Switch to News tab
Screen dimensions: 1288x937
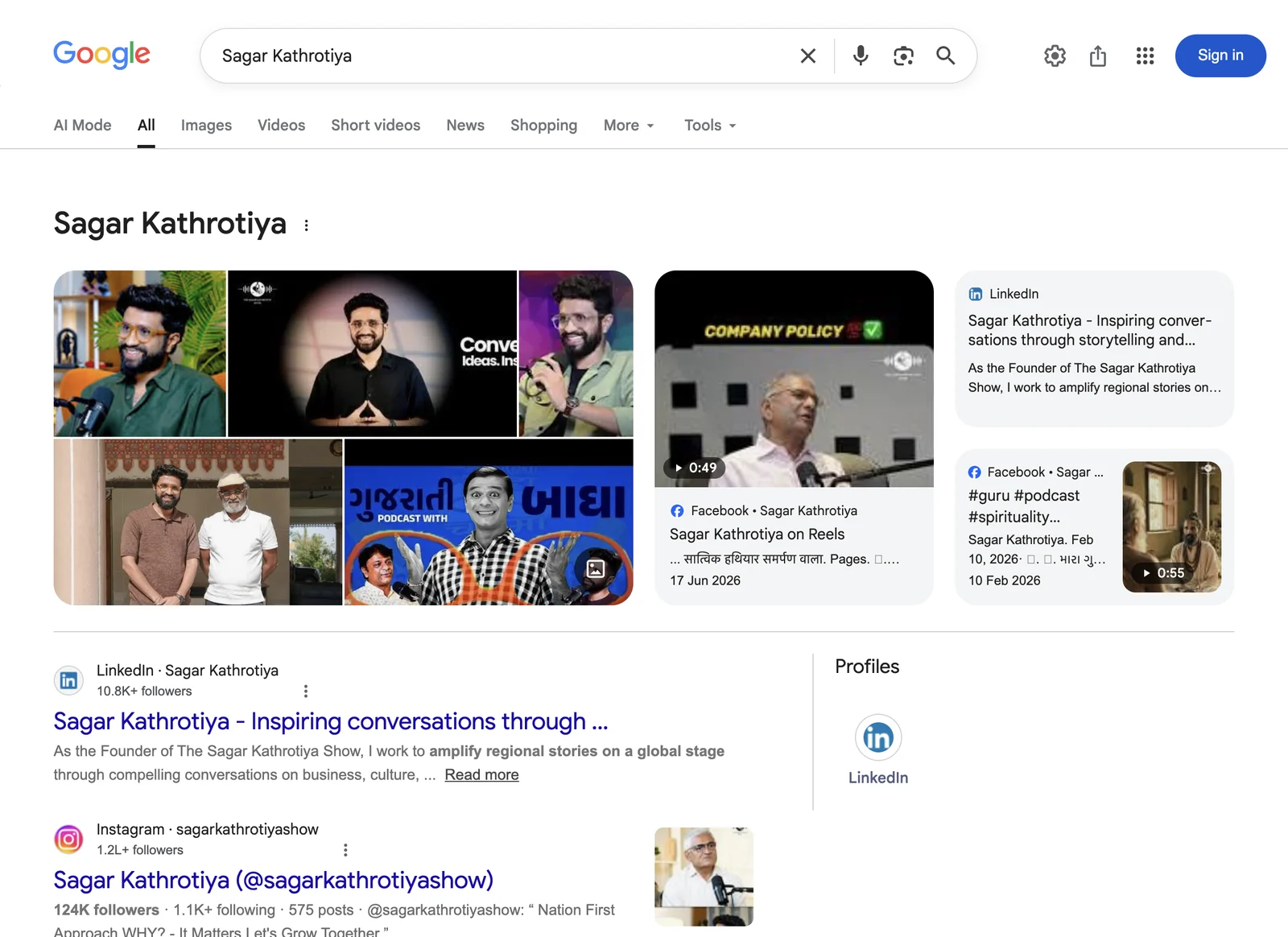465,125
